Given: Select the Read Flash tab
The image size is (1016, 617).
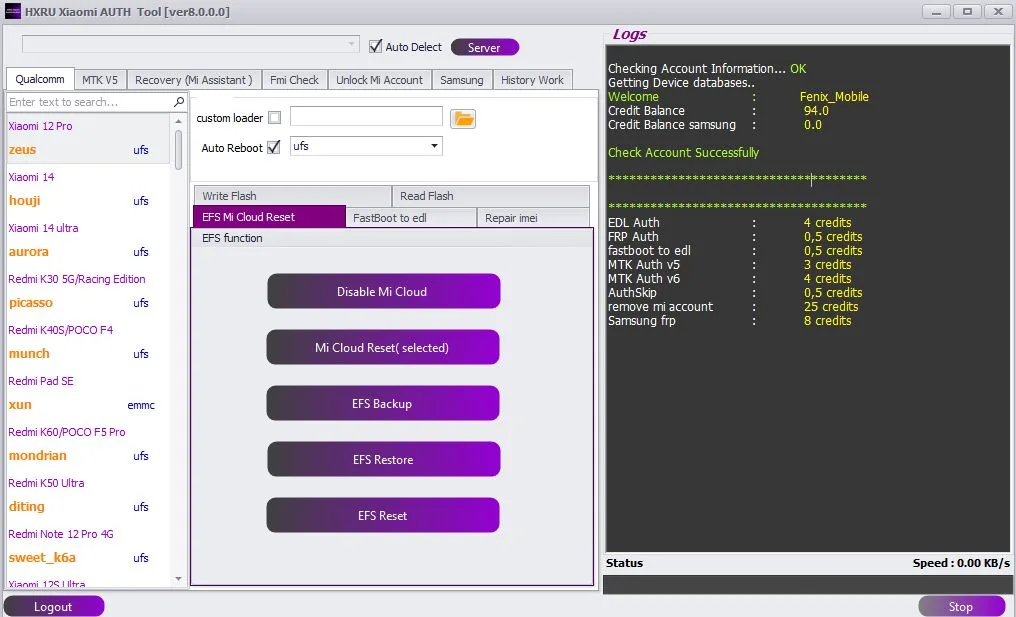Looking at the screenshot, I should (491, 196).
